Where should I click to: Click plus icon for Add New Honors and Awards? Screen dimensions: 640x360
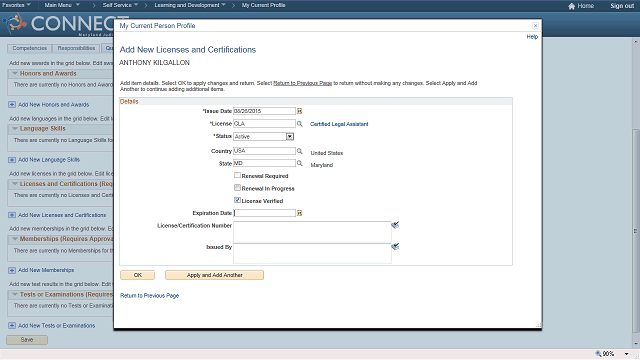click(12, 104)
